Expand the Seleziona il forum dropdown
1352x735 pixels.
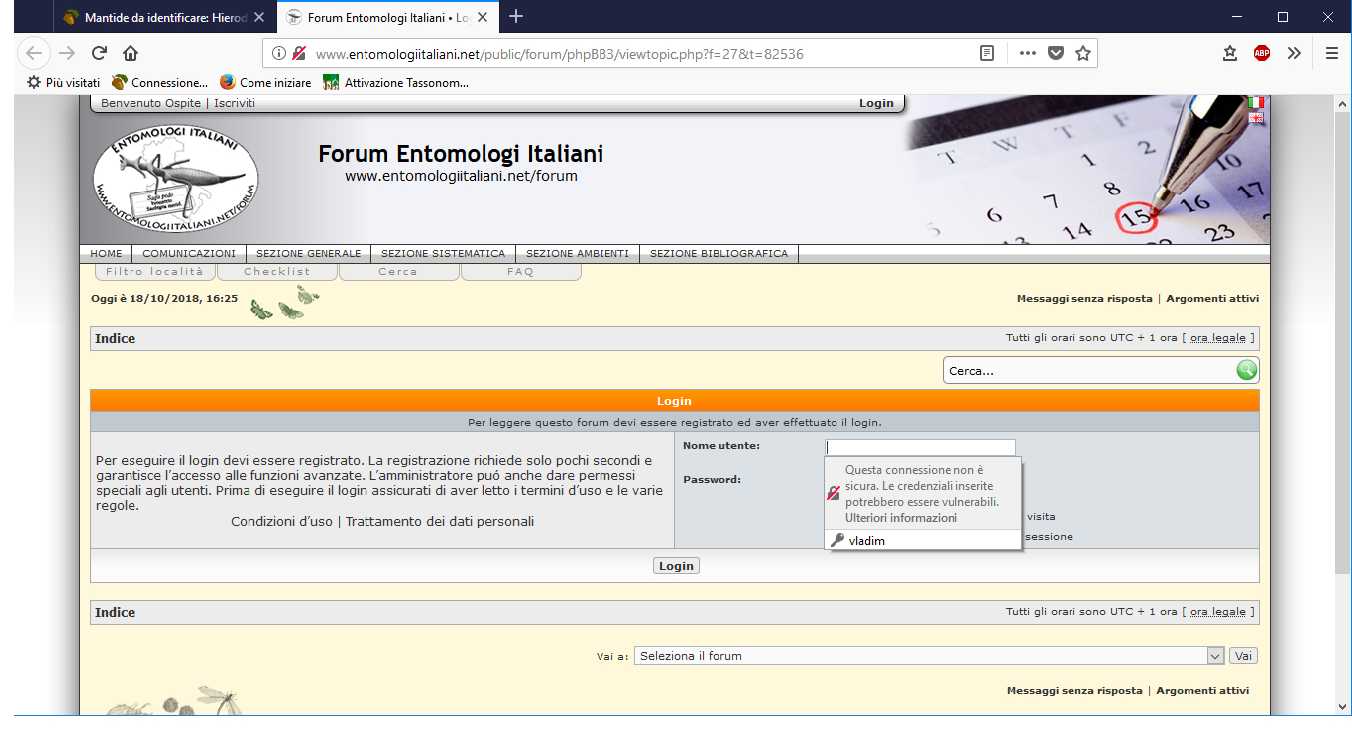point(929,656)
